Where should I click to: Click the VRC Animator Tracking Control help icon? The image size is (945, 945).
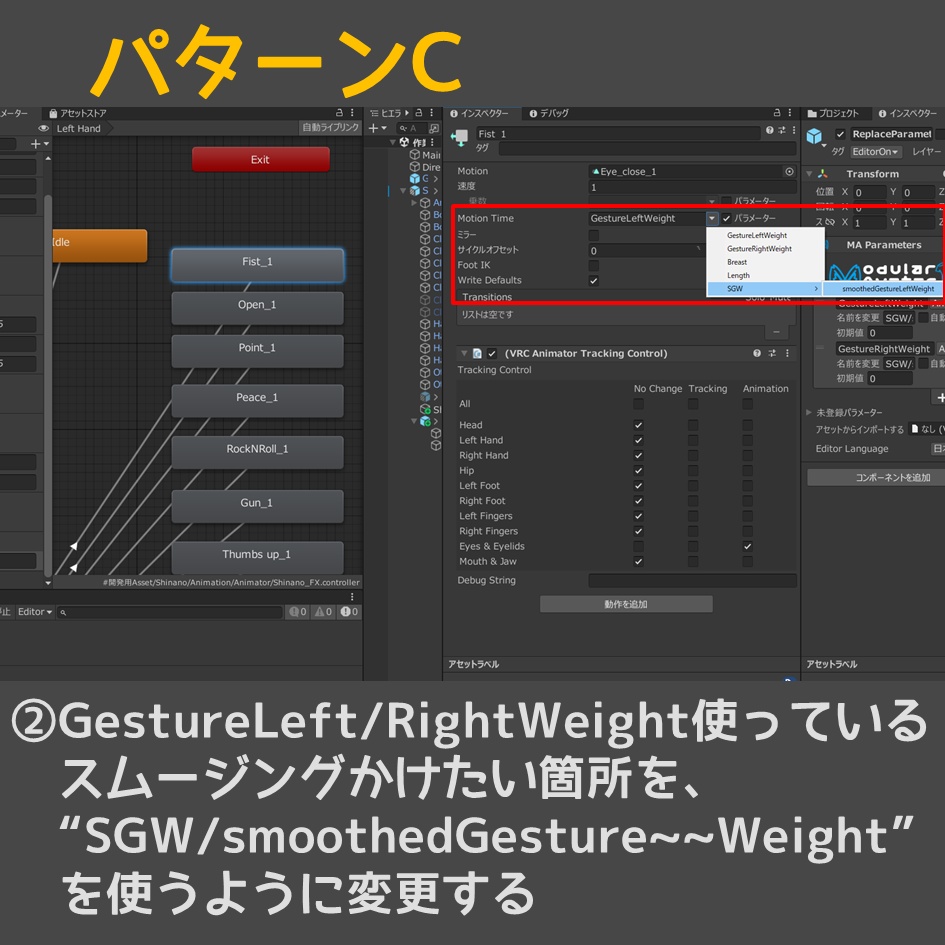[757, 353]
